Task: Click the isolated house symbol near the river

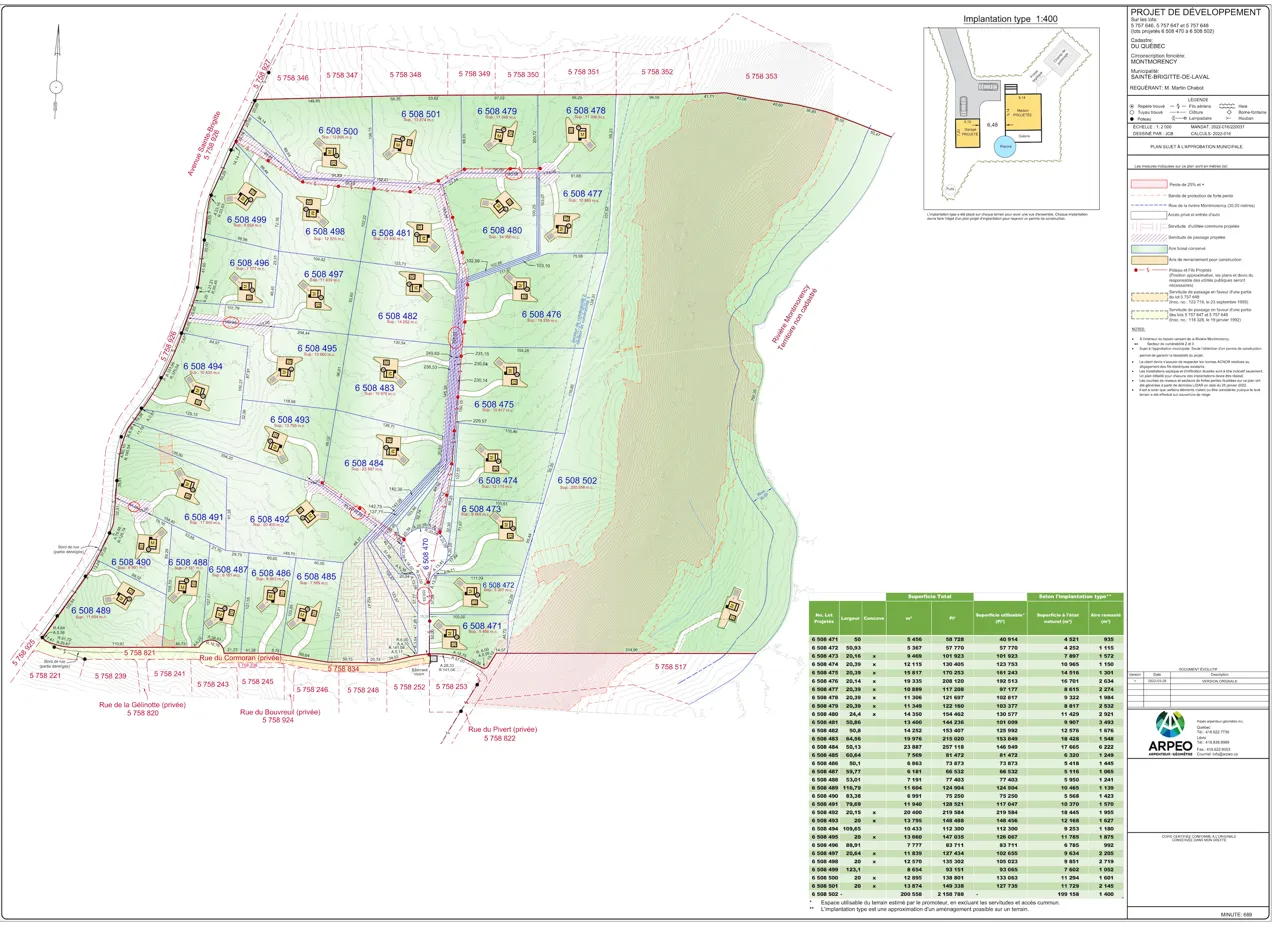Action: [x=734, y=609]
